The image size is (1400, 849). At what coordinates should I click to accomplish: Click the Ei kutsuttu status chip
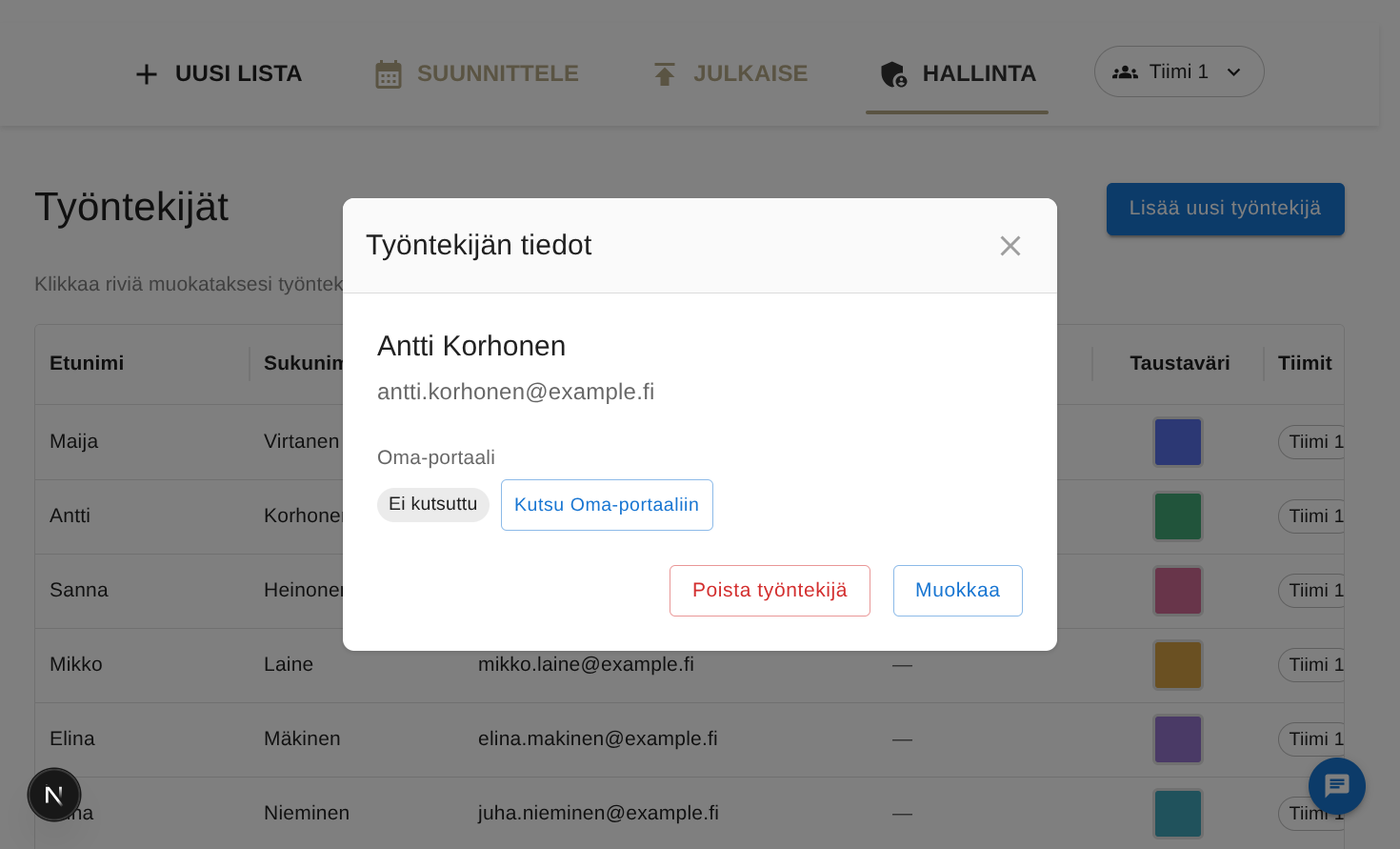pos(433,505)
